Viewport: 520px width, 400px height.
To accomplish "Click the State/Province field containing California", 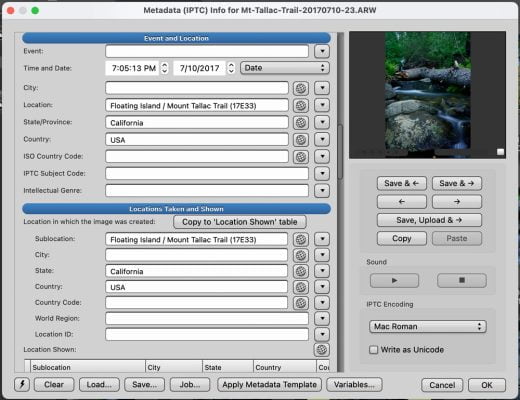I will (x=197, y=123).
